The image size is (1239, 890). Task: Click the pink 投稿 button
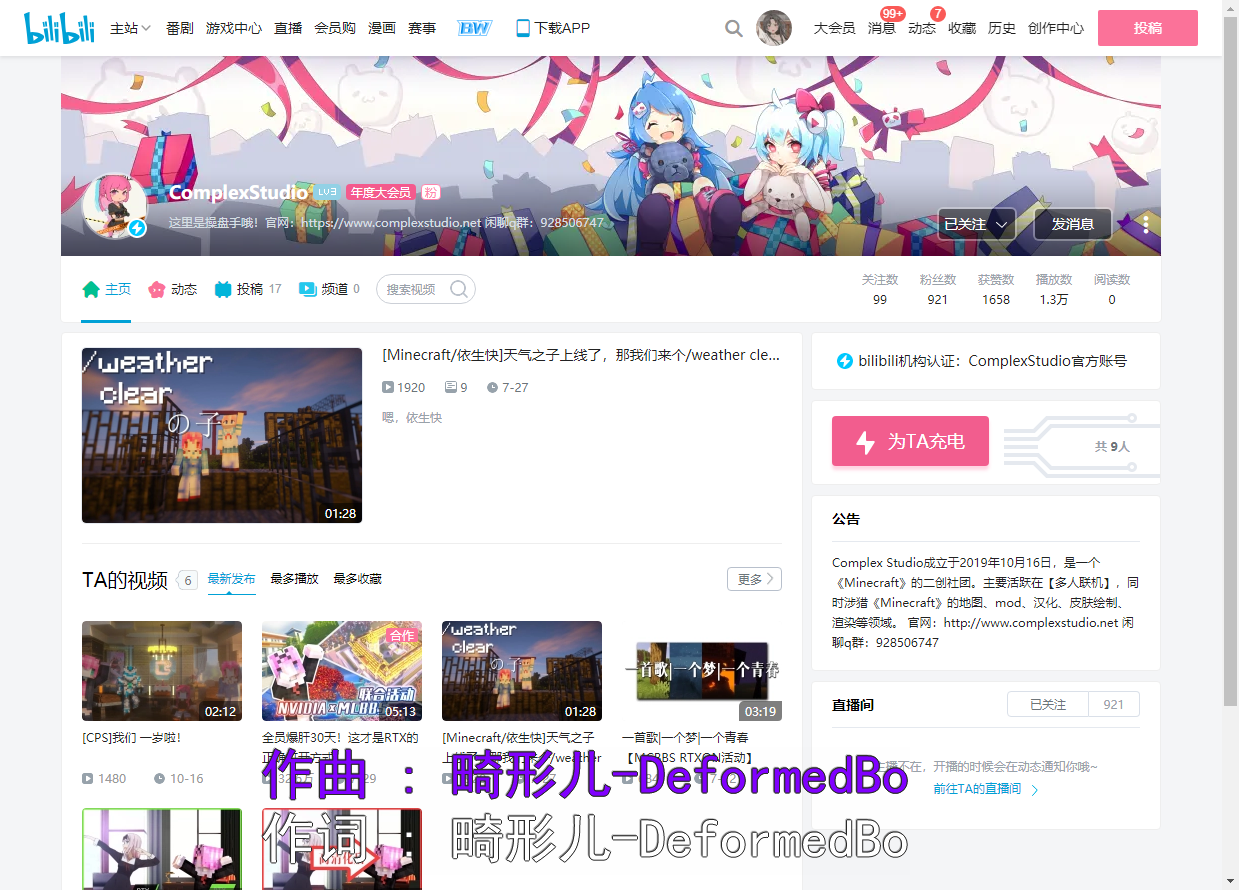coord(1148,28)
